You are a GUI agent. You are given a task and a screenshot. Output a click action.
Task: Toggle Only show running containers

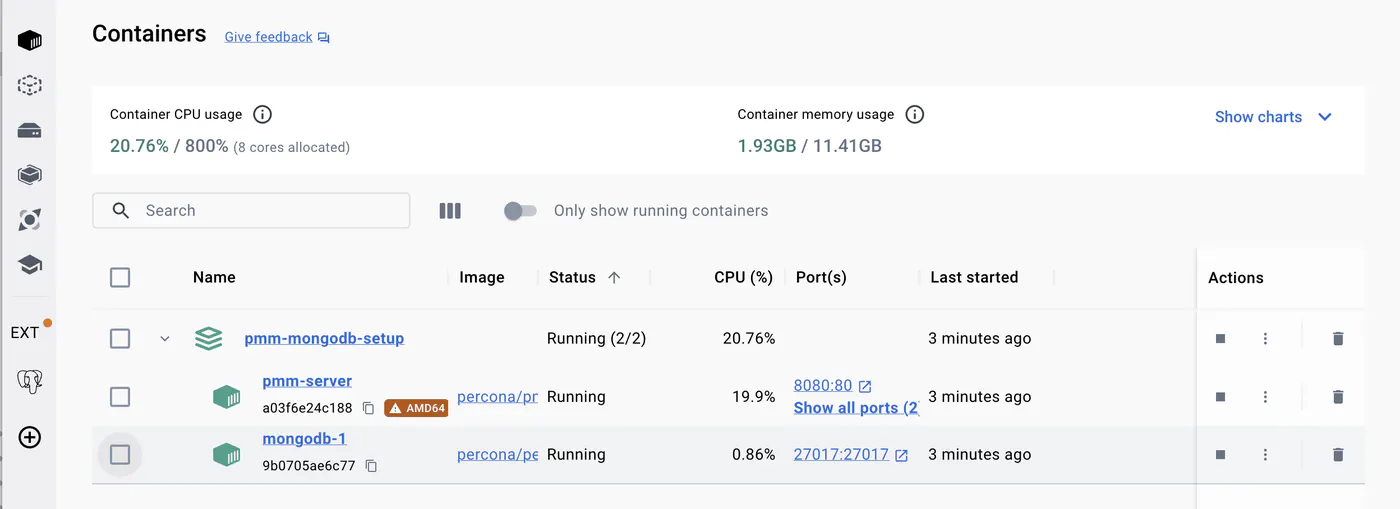pyautogui.click(x=520, y=211)
